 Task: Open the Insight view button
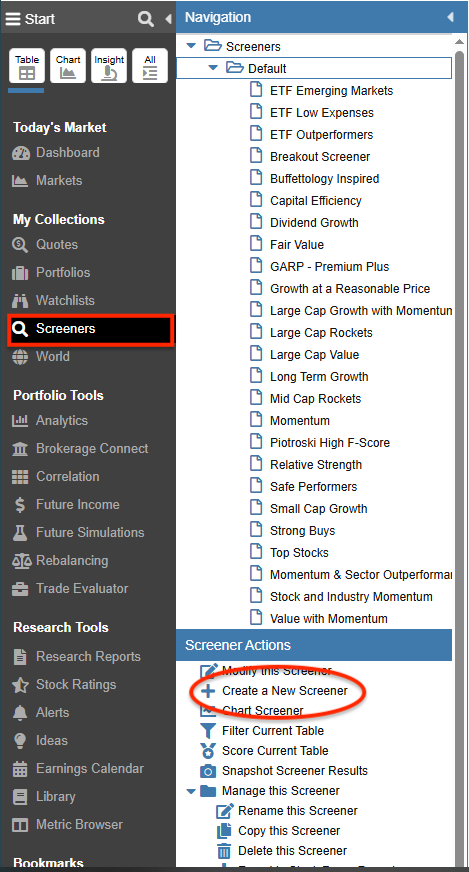[109, 66]
